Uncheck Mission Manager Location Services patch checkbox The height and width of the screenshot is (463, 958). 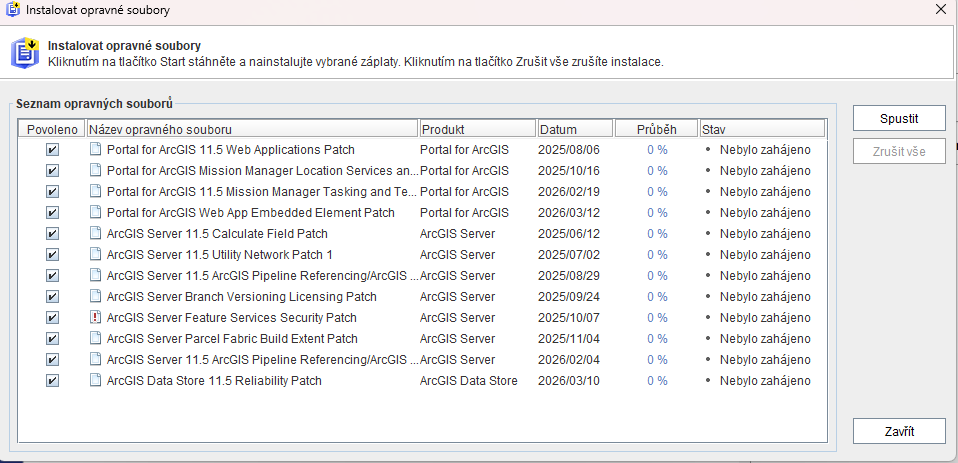[x=53, y=171]
